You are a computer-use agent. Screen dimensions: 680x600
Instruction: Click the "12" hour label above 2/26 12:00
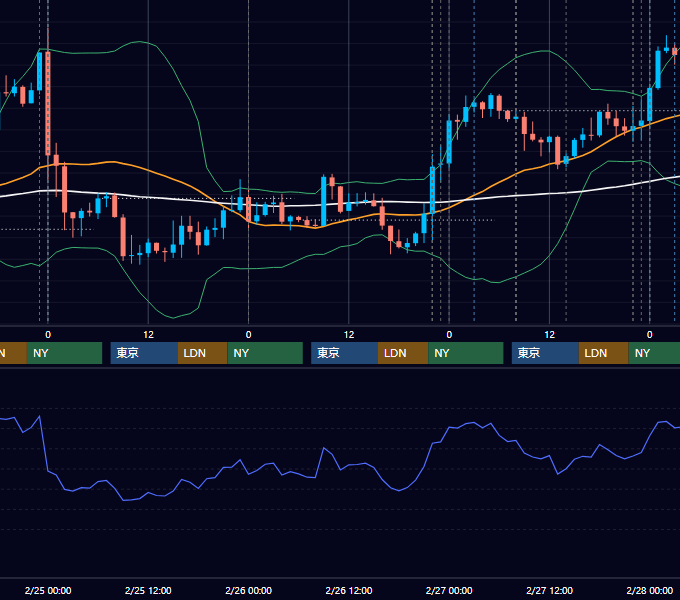coord(349,335)
